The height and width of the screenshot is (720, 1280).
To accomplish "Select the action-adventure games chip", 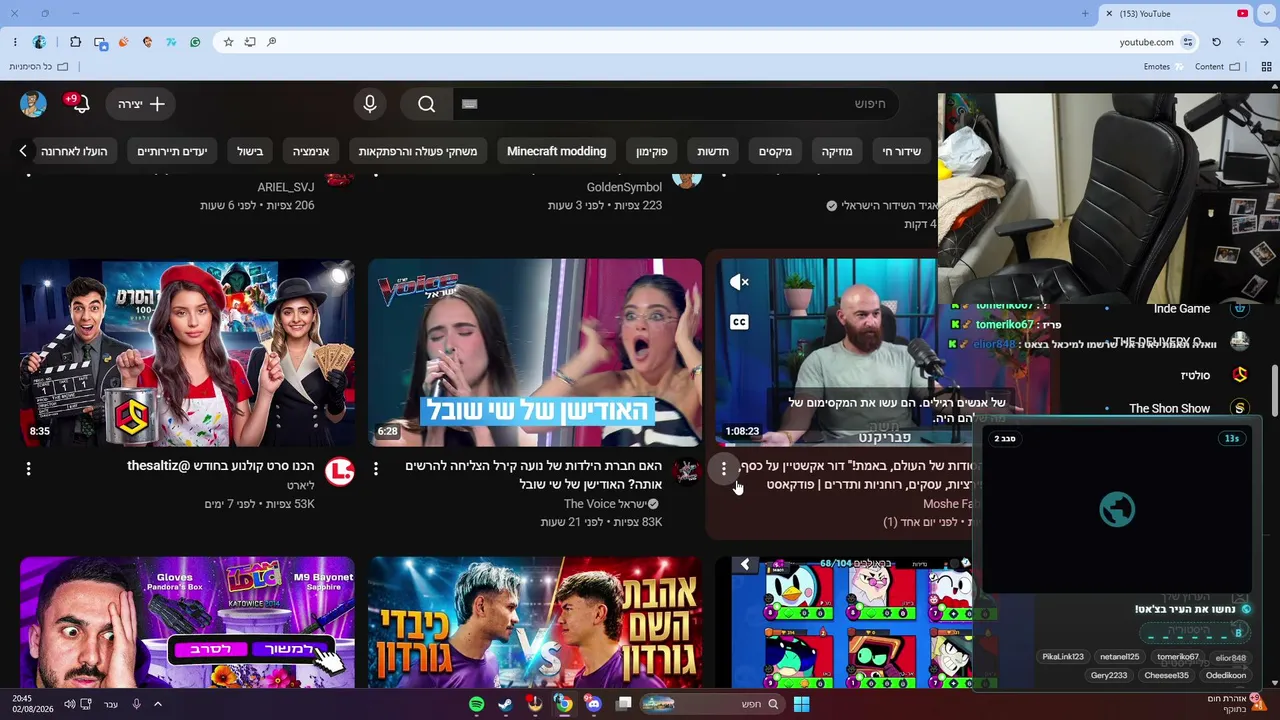I will pyautogui.click(x=418, y=152).
